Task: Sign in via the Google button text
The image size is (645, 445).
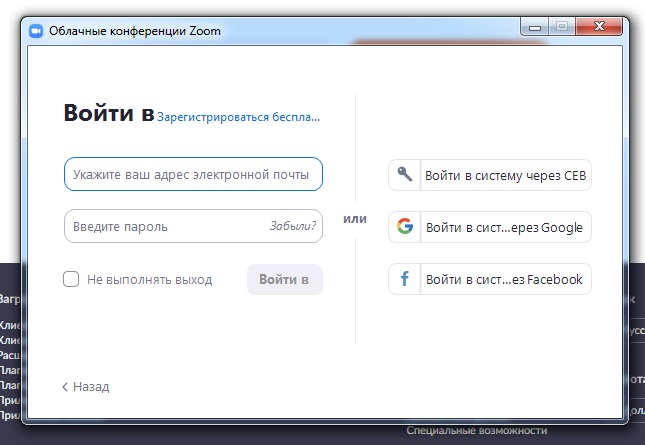Action: click(504, 227)
